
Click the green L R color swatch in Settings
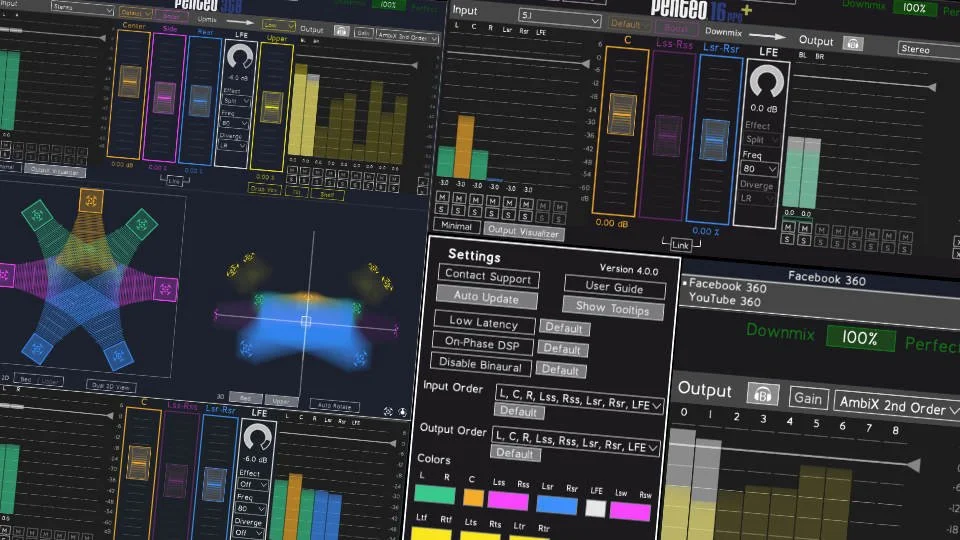point(435,494)
